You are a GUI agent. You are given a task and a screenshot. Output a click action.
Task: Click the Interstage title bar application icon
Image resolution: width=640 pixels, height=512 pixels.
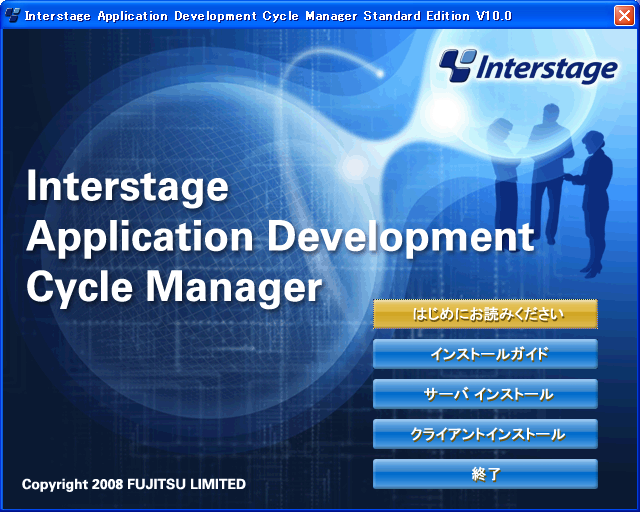pyautogui.click(x=12, y=16)
